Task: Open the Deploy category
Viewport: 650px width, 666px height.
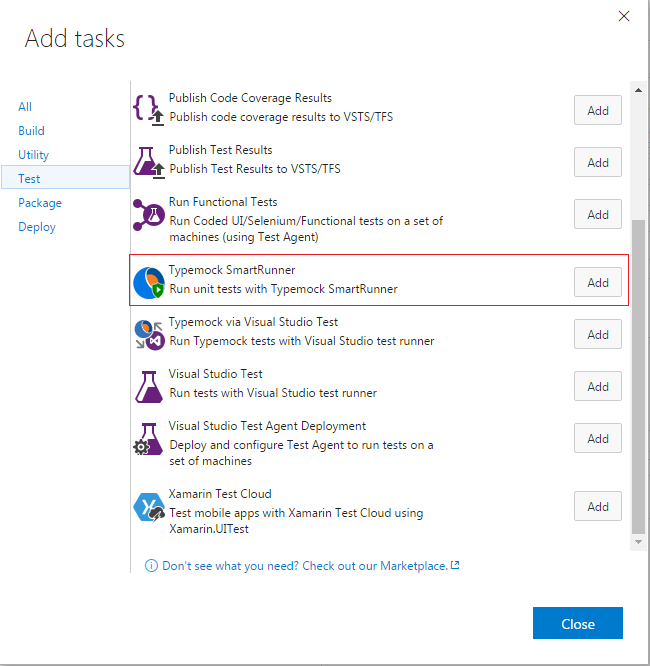Action: pyautogui.click(x=37, y=227)
